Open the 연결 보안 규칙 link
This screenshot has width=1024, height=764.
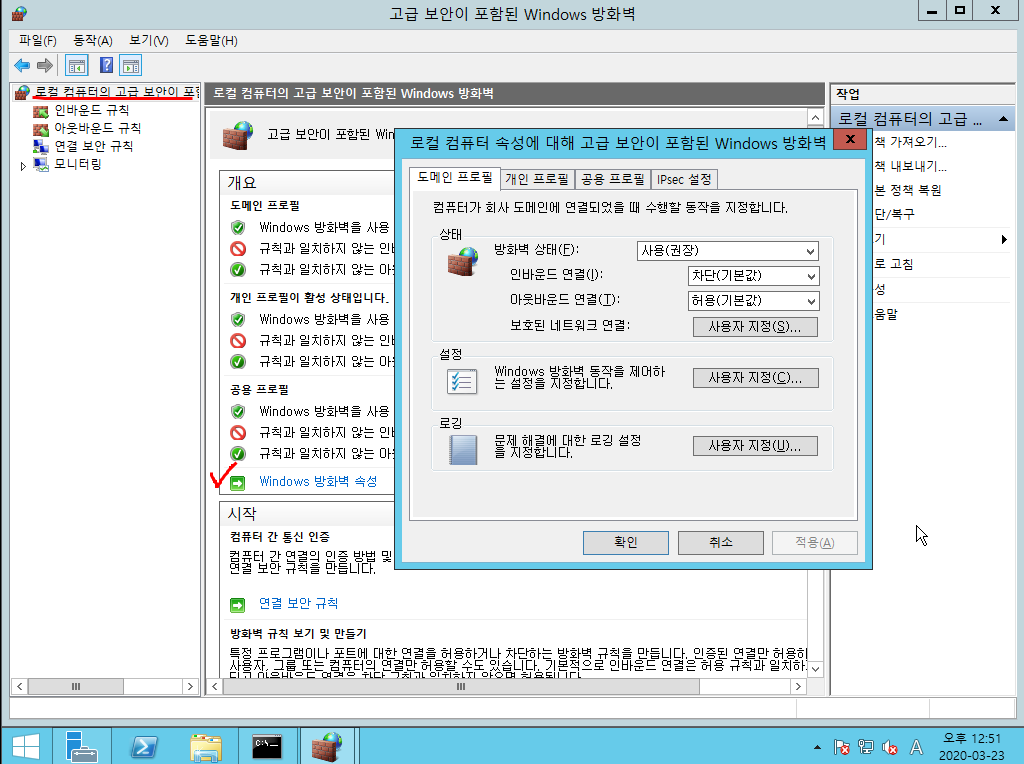pyautogui.click(x=298, y=604)
